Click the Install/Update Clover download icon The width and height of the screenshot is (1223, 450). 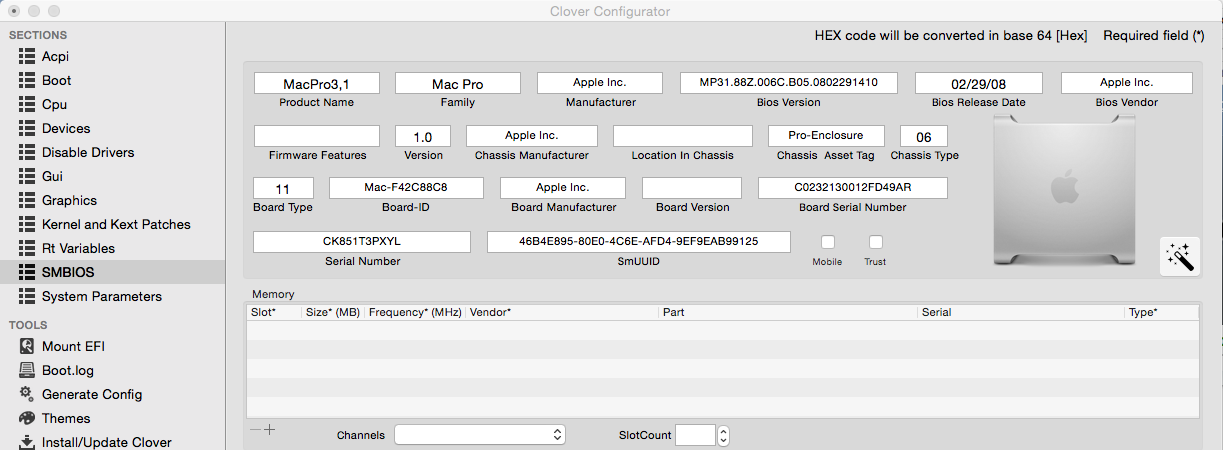pyautogui.click(x=27, y=442)
